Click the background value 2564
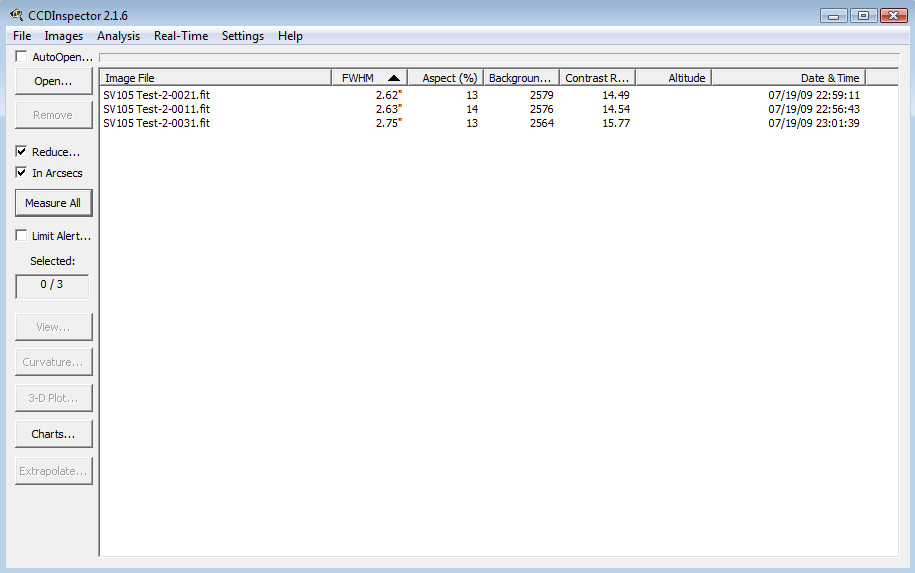This screenshot has height=573, width=915. pos(542,123)
